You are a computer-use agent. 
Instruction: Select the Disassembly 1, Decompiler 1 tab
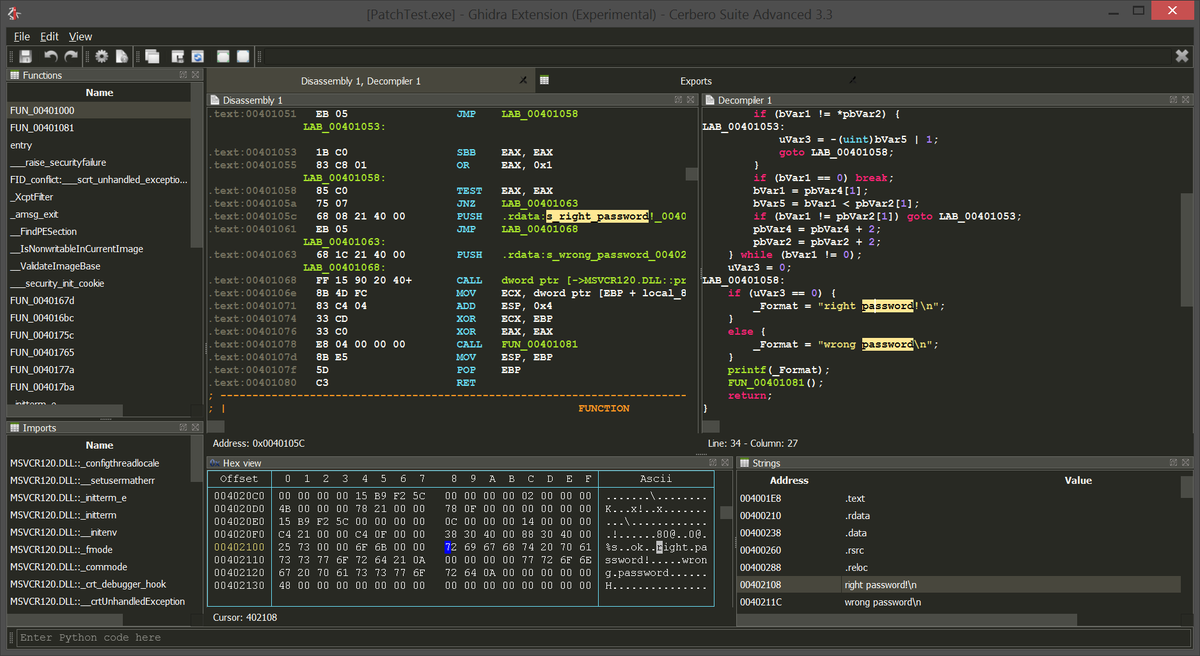[361, 81]
